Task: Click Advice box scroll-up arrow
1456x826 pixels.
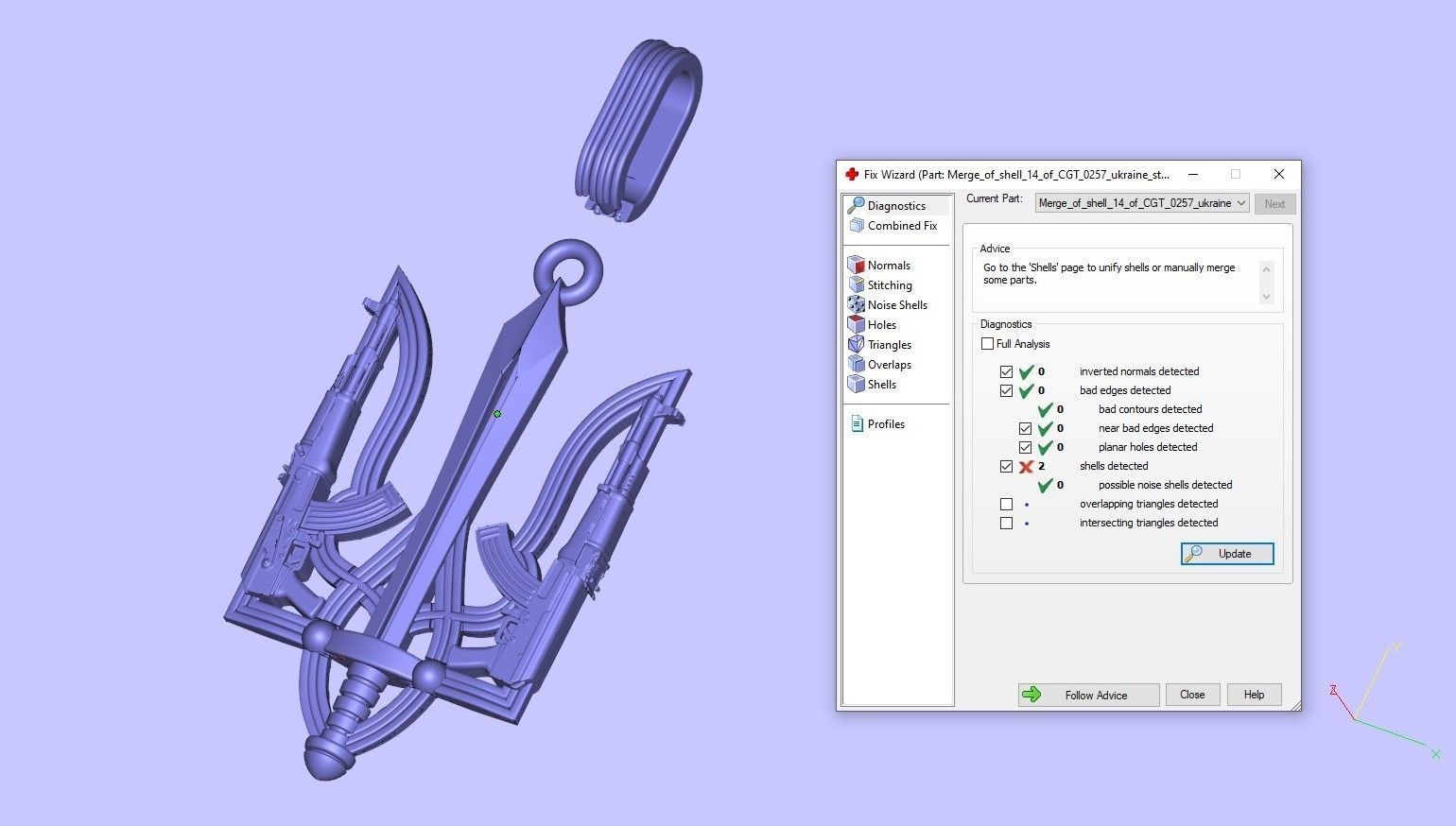Action: click(1267, 269)
